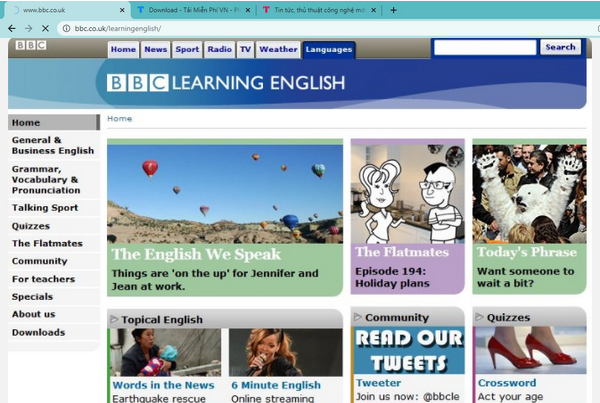
Task: Open About us in the sidebar
Action: click(53, 314)
